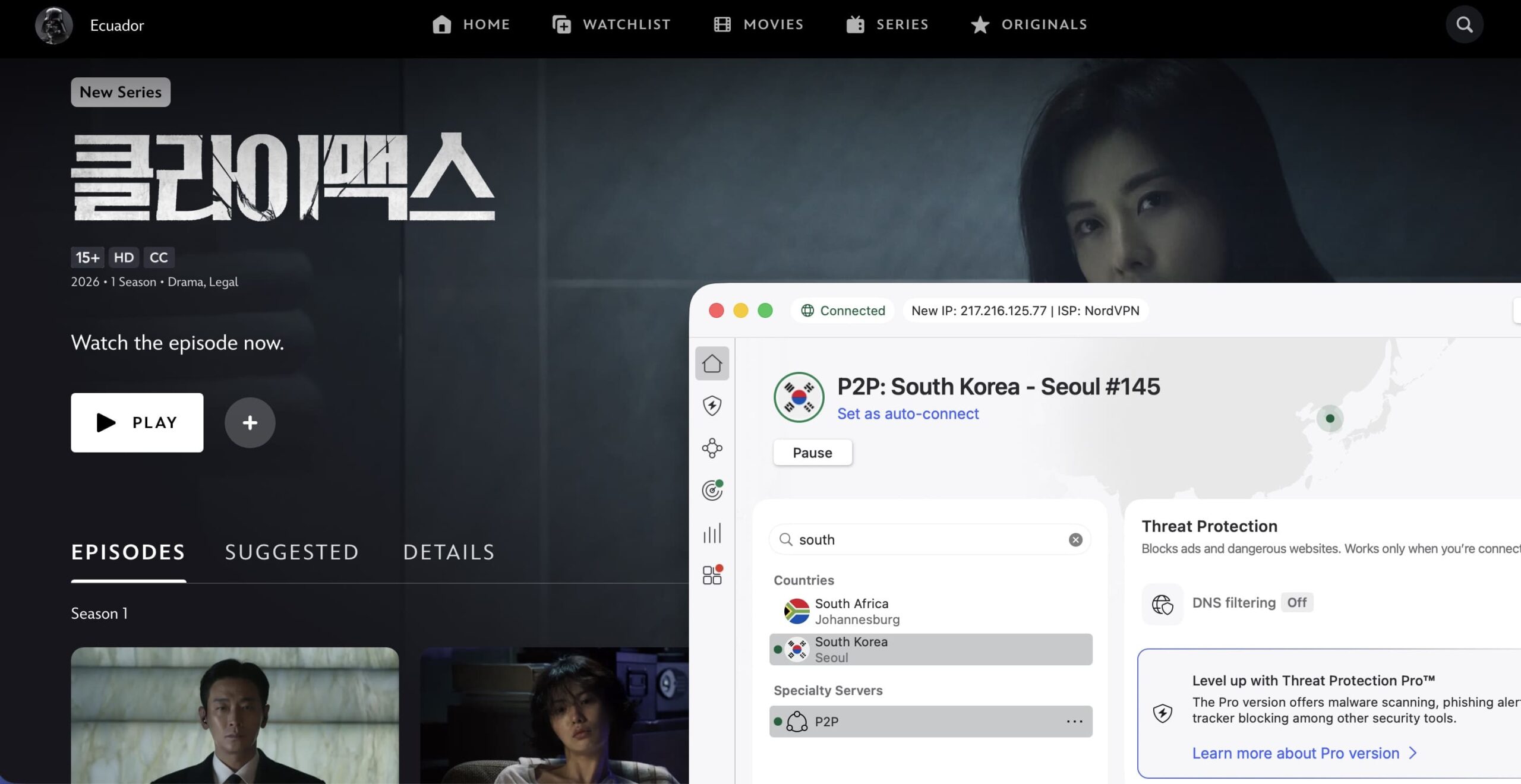Switch to the SUGGESTED tab
The width and height of the screenshot is (1521, 784).
(292, 552)
